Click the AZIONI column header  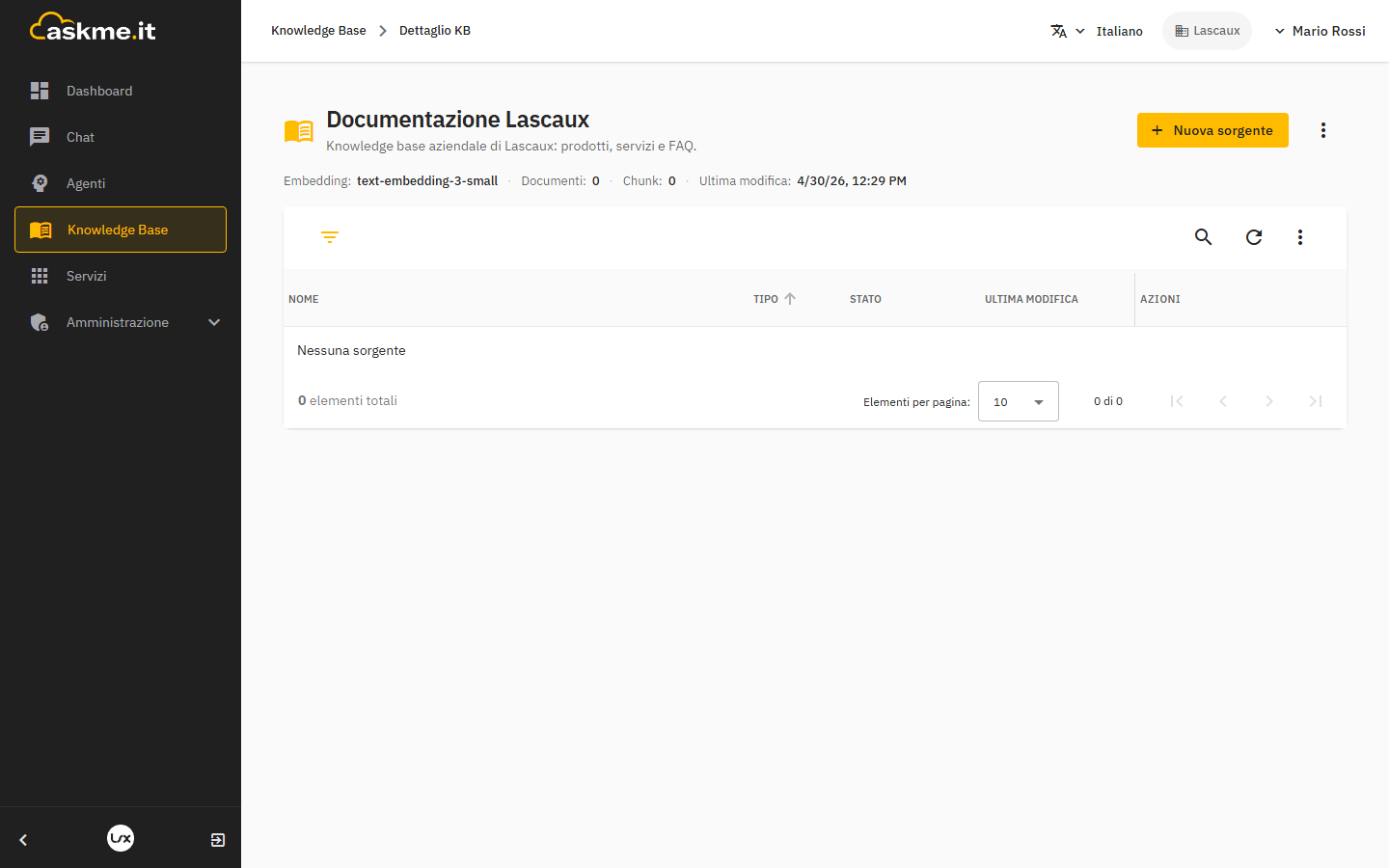click(x=1160, y=300)
